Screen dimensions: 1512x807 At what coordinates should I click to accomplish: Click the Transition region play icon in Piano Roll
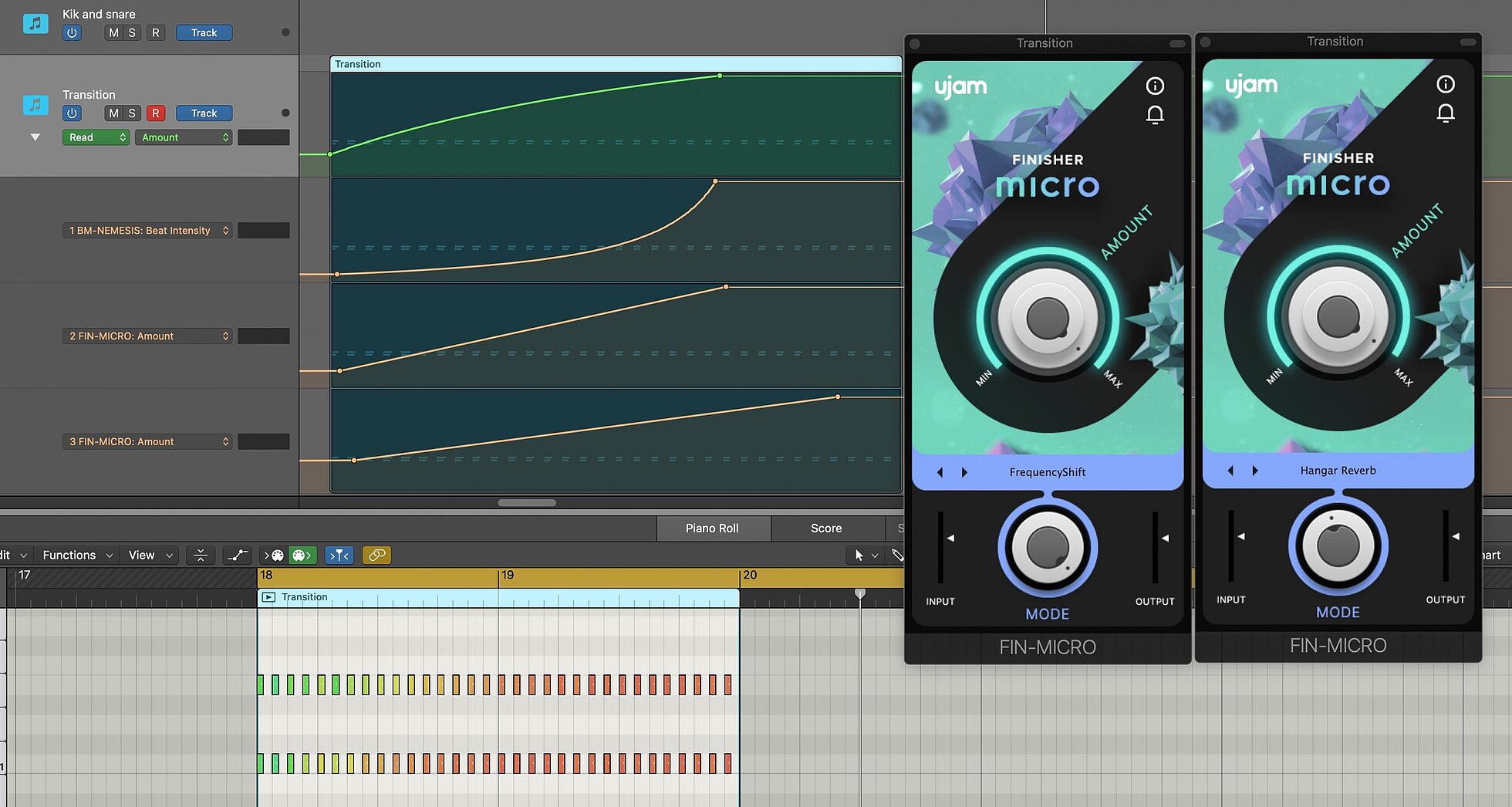(x=268, y=597)
